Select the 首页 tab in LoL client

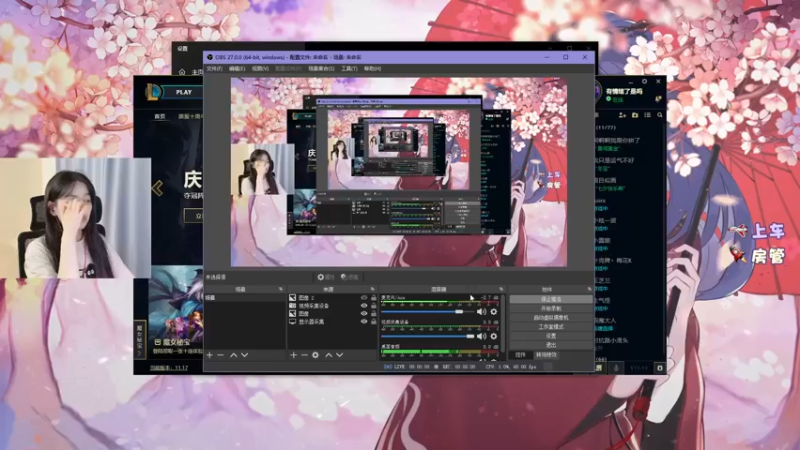tap(160, 116)
